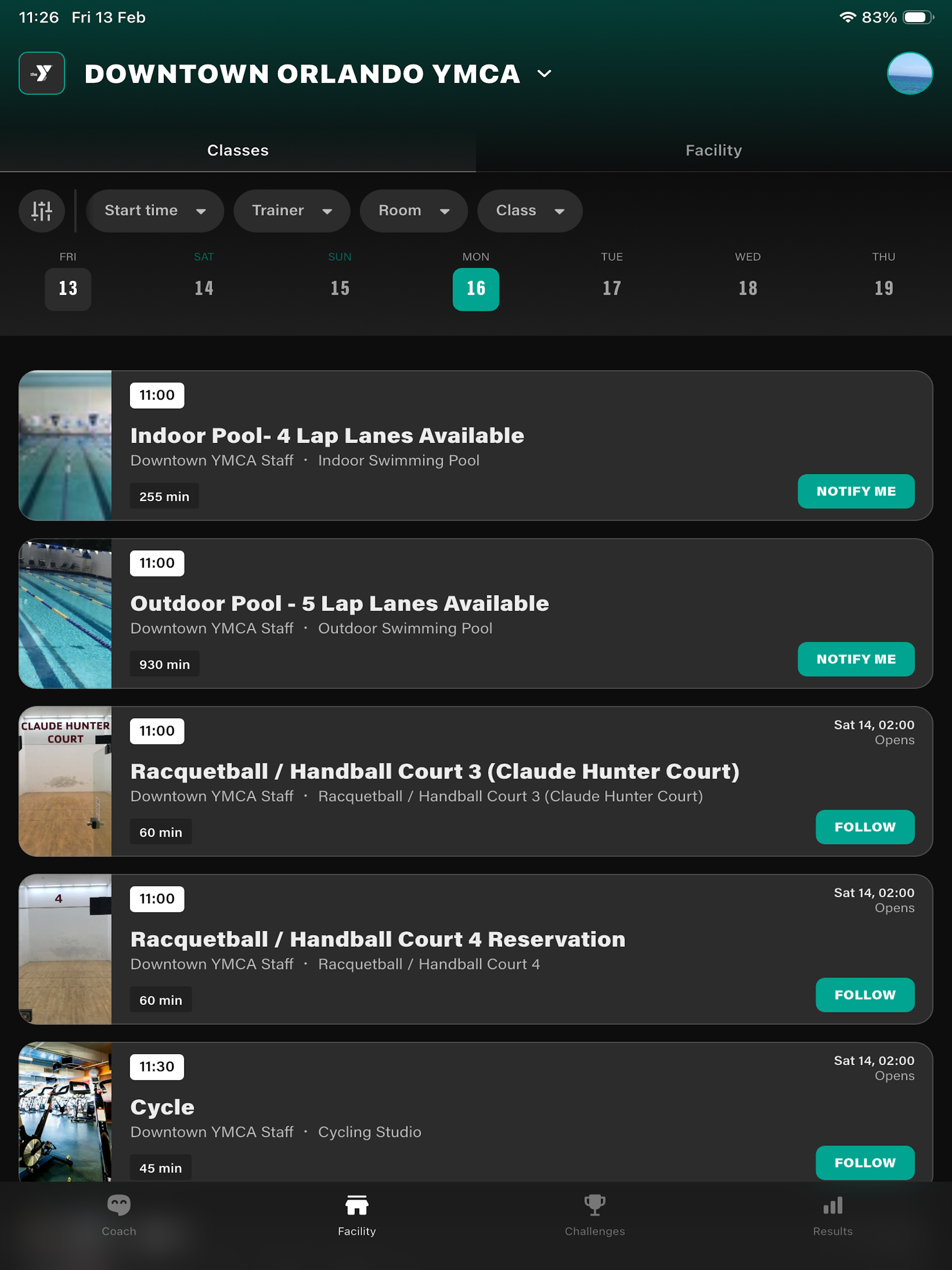952x1270 pixels.
Task: Select Tuesday 17 in calendar
Action: click(612, 289)
